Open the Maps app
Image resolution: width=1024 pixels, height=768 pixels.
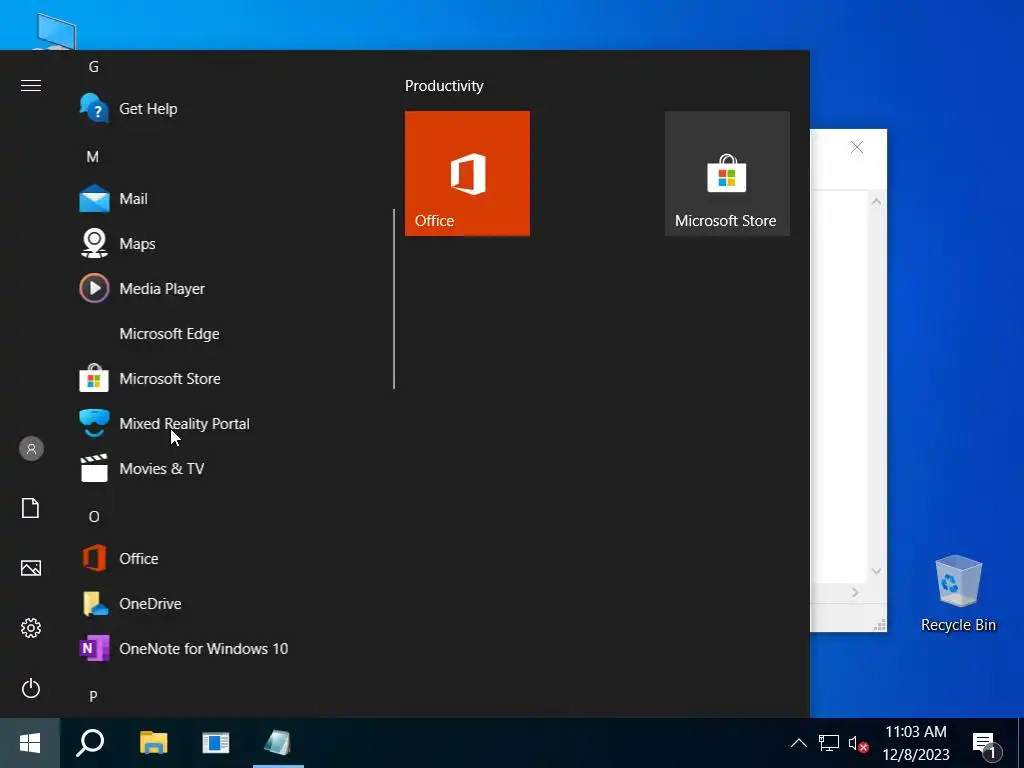point(137,244)
